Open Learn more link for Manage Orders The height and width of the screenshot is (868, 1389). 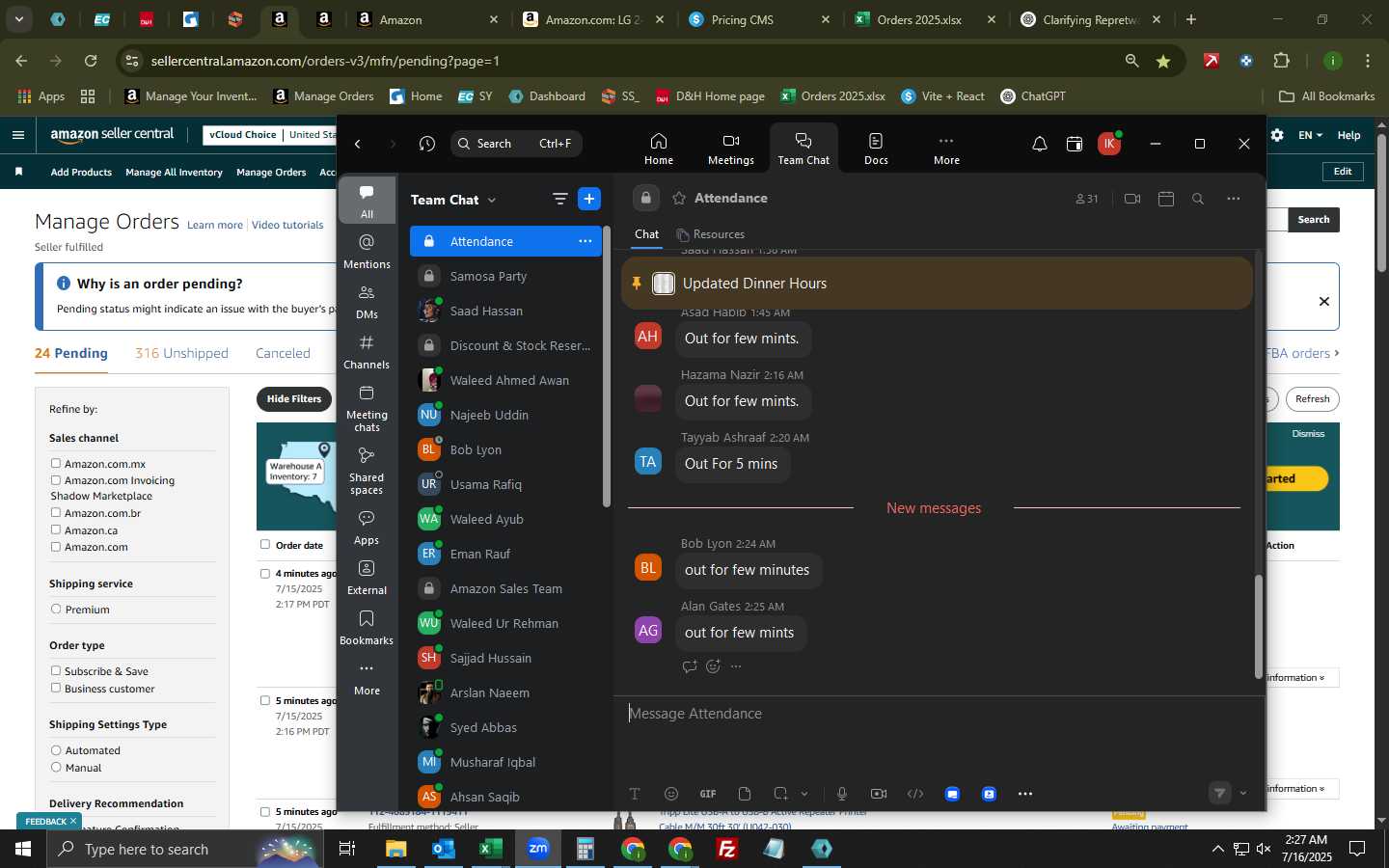click(x=215, y=225)
